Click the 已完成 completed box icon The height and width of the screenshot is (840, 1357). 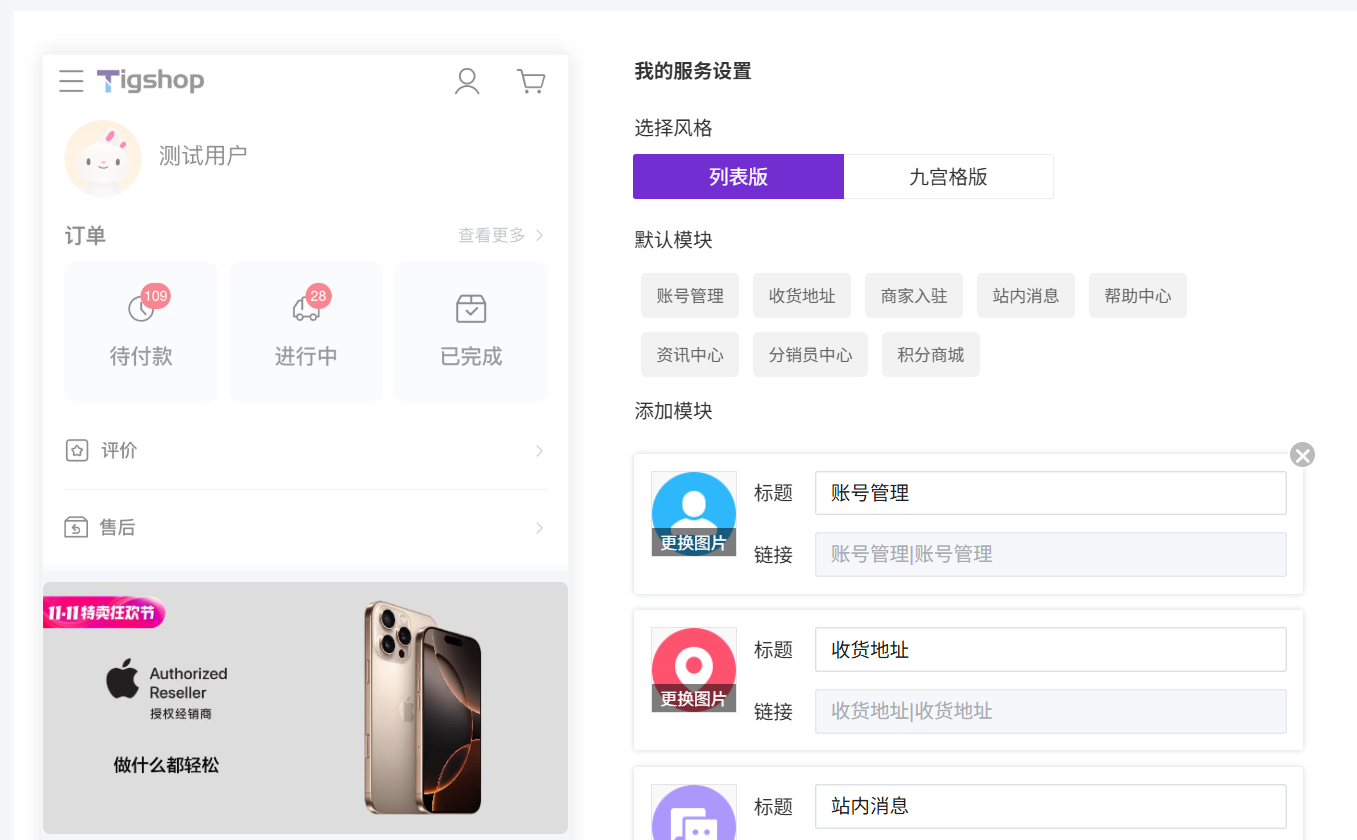(471, 309)
